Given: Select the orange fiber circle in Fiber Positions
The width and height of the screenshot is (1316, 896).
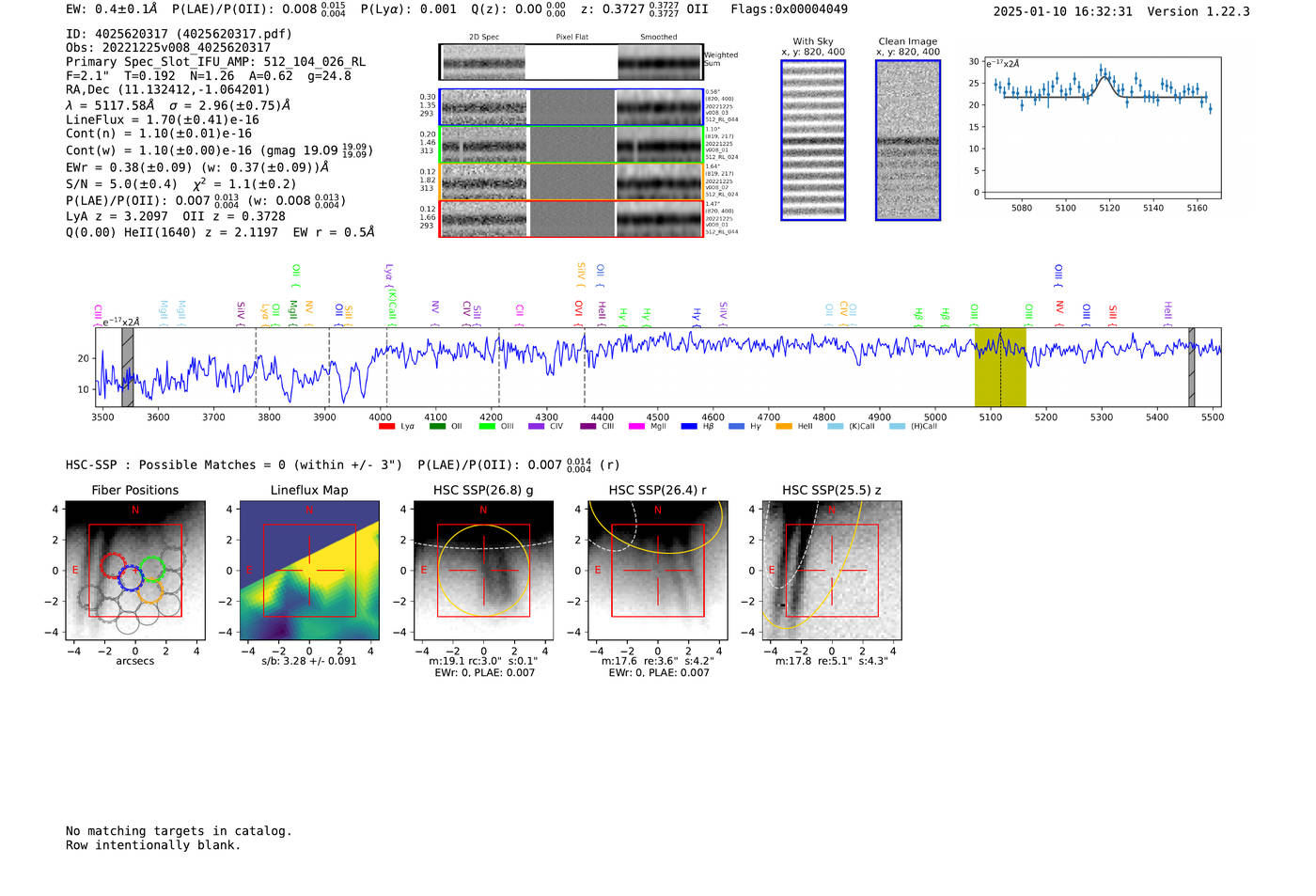Looking at the screenshot, I should (x=149, y=590).
